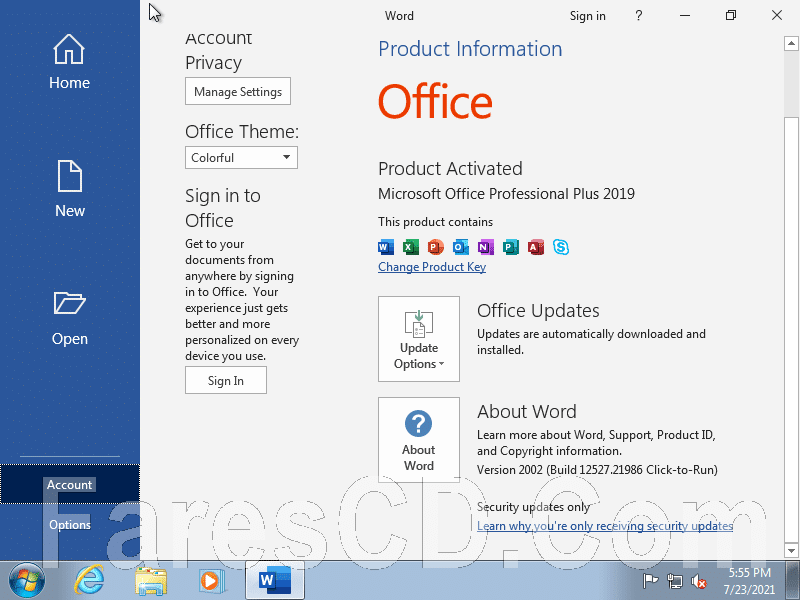This screenshot has height=600, width=800.
Task: Open link about receiving security updates only
Action: pos(605,526)
